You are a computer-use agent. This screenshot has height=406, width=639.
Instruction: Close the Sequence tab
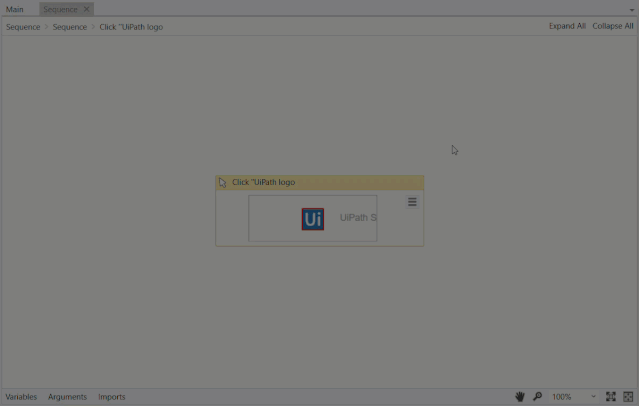point(86,9)
